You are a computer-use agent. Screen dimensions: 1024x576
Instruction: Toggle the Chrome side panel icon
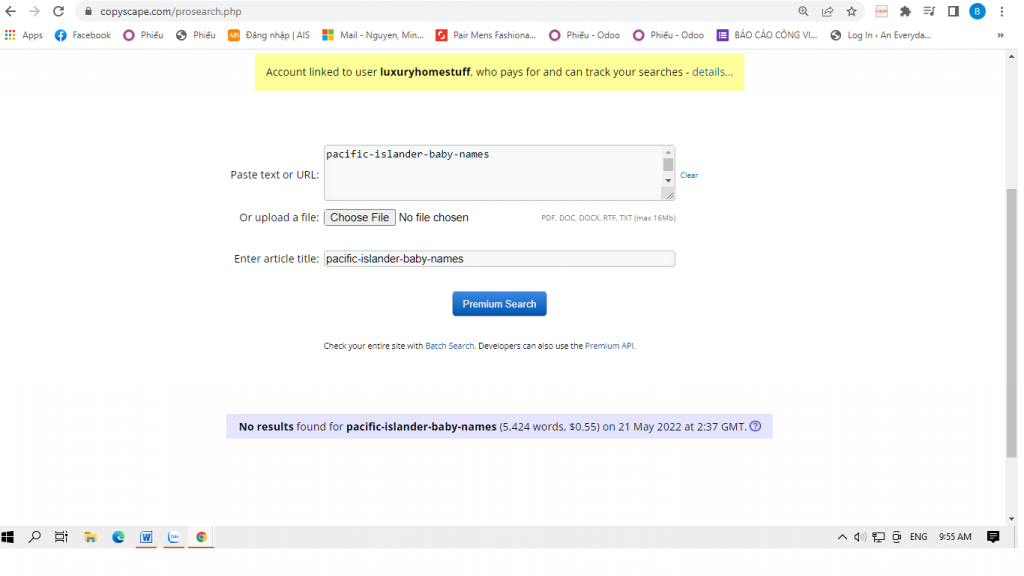click(953, 11)
